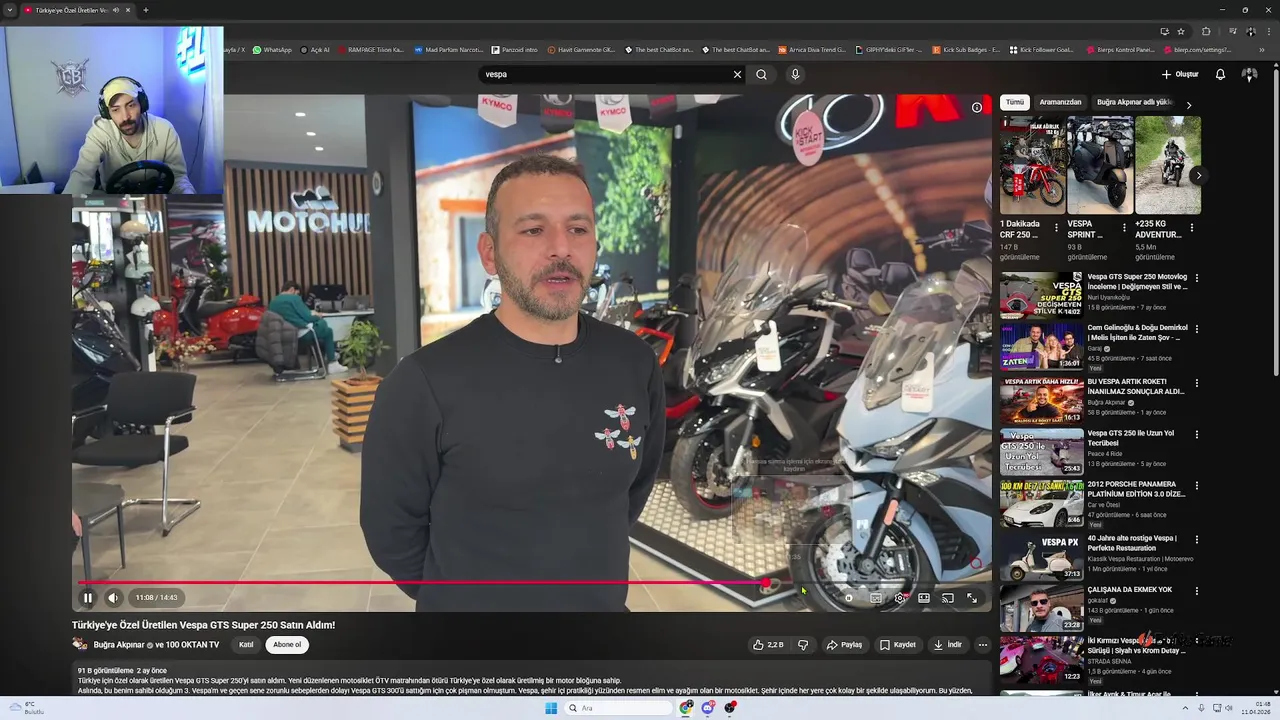Open the Windows Start menu
Screen dimensions: 1280x720
pyautogui.click(x=551, y=708)
